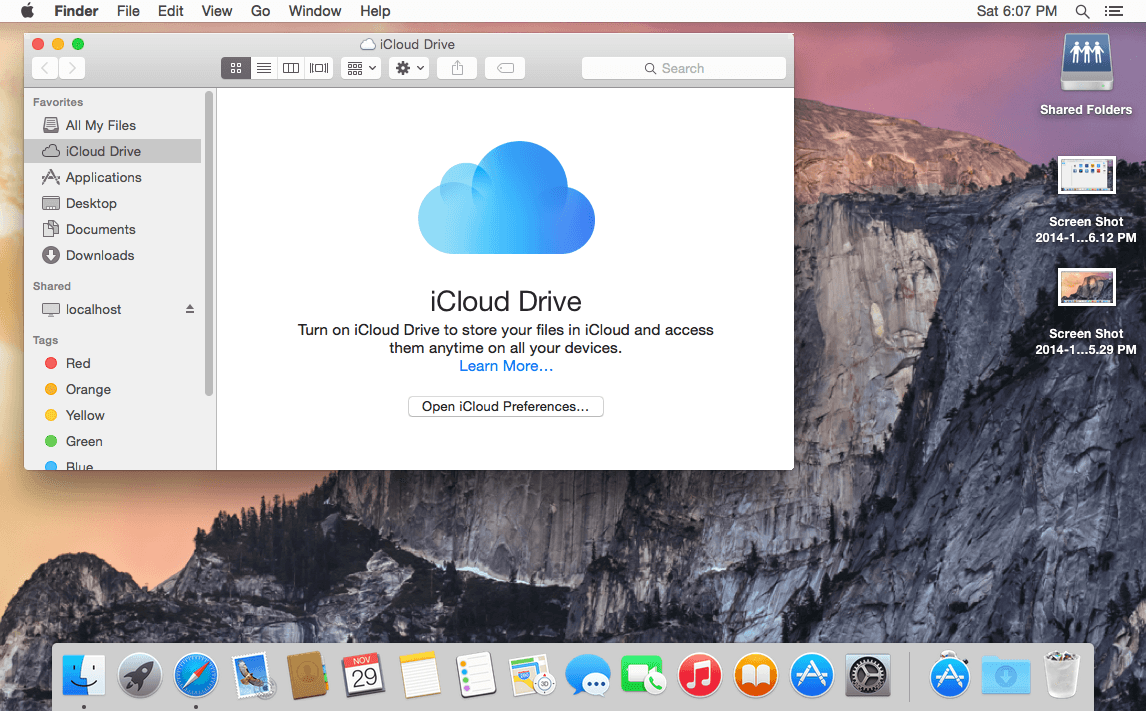This screenshot has height=711, width=1146.
Task: Open the Help menu
Action: [375, 11]
